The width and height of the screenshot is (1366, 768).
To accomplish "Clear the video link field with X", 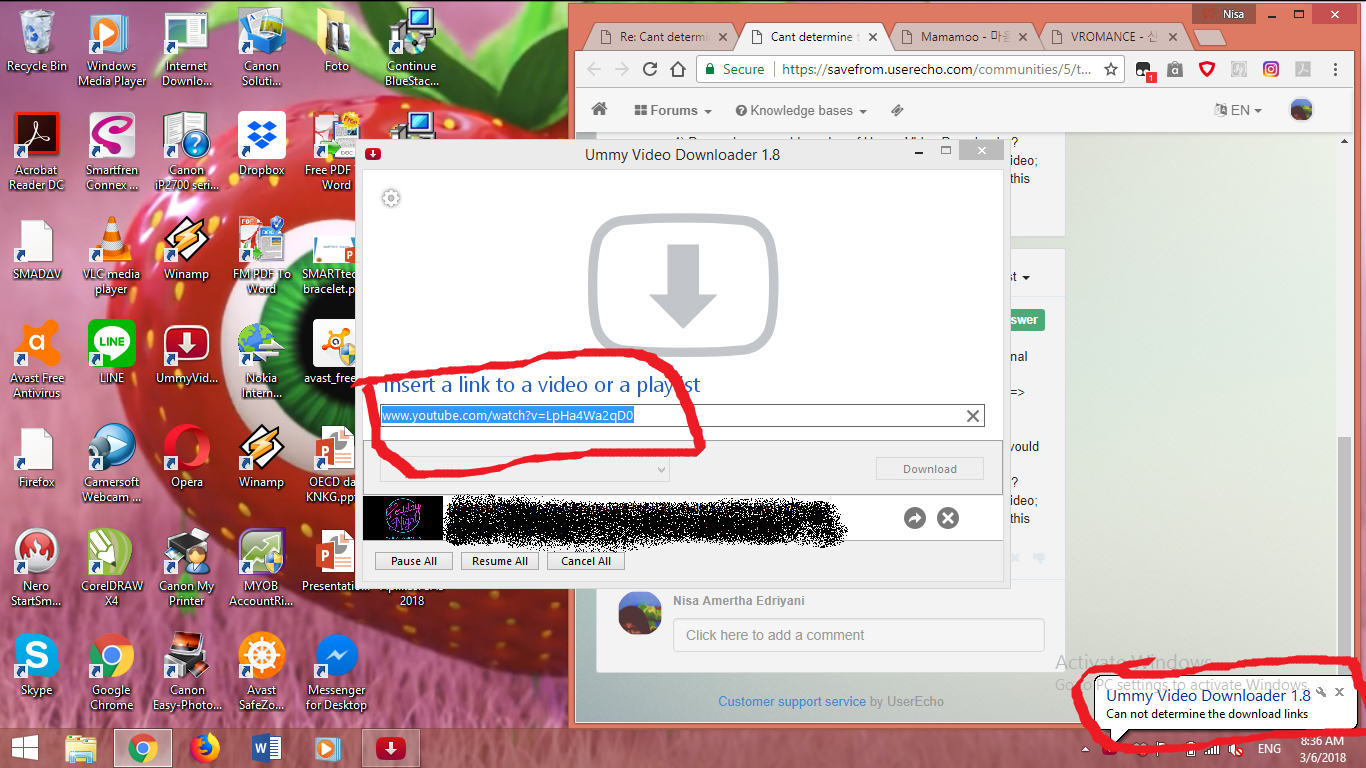I will pos(972,416).
